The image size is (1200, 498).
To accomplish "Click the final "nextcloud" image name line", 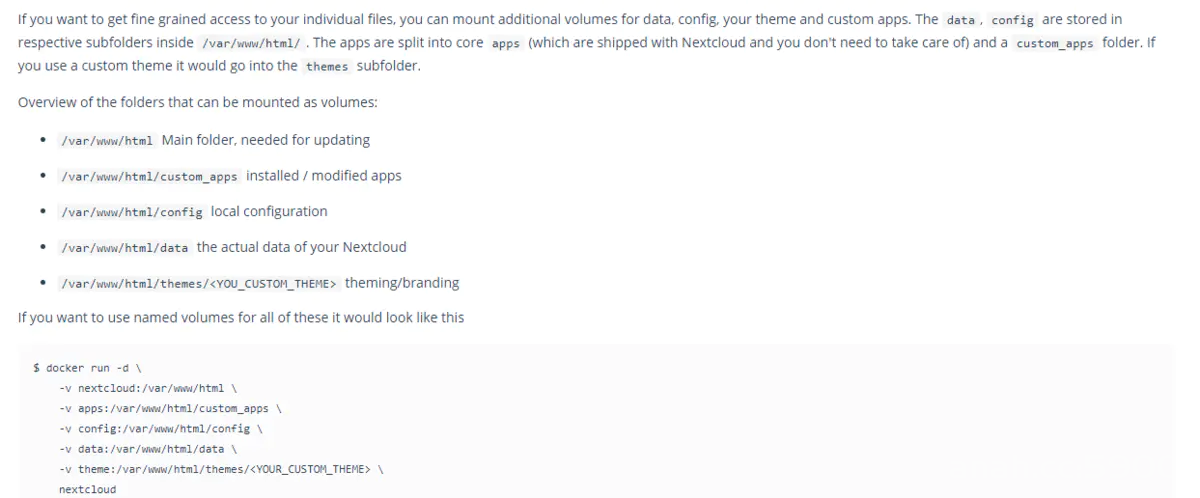I will point(87,490).
